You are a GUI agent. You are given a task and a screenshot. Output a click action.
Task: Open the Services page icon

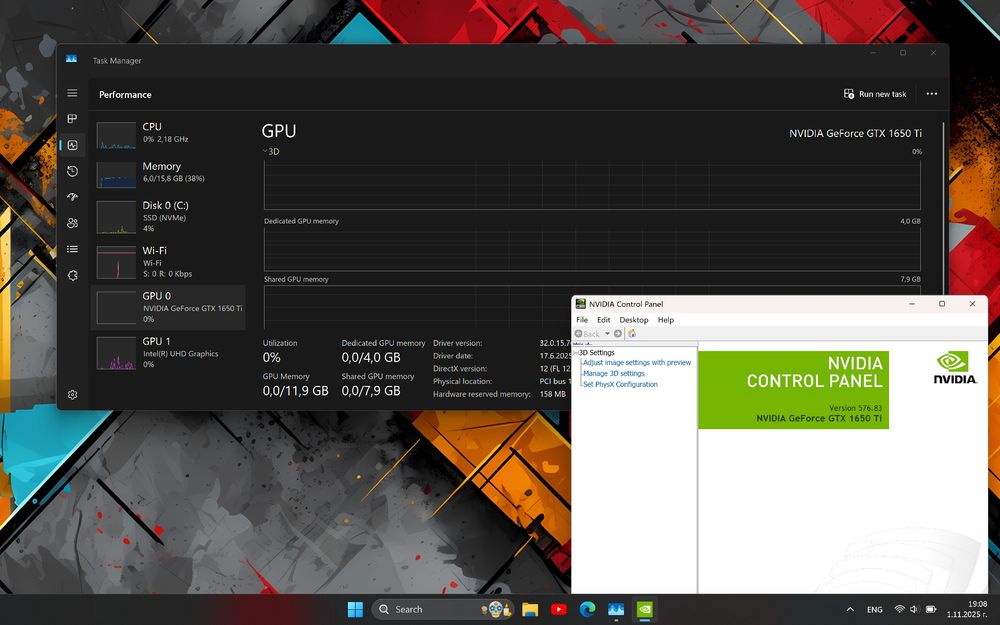click(x=73, y=276)
